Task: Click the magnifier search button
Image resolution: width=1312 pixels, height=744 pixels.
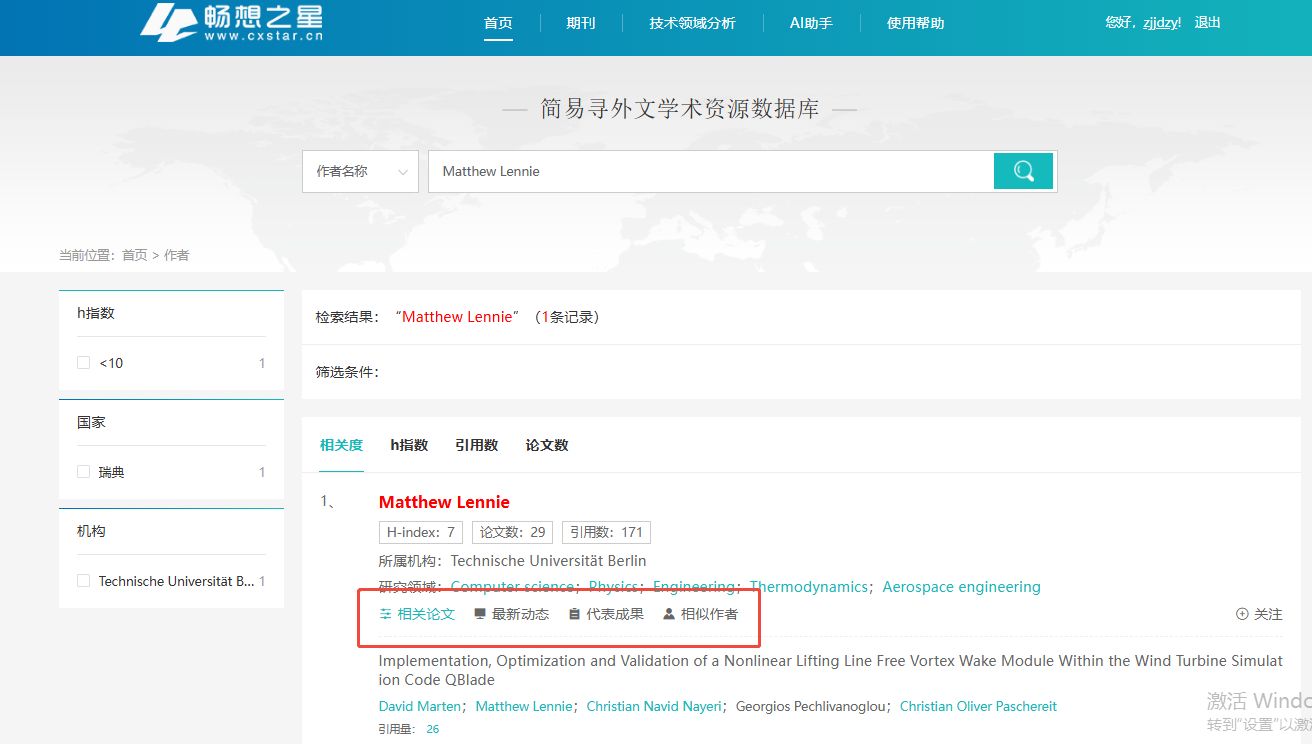Action: click(x=1023, y=171)
